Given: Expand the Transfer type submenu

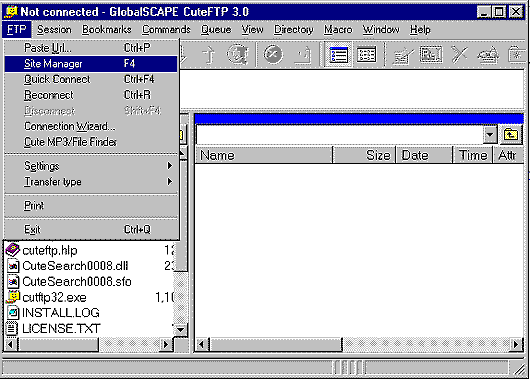Looking at the screenshot, I should tap(91, 182).
